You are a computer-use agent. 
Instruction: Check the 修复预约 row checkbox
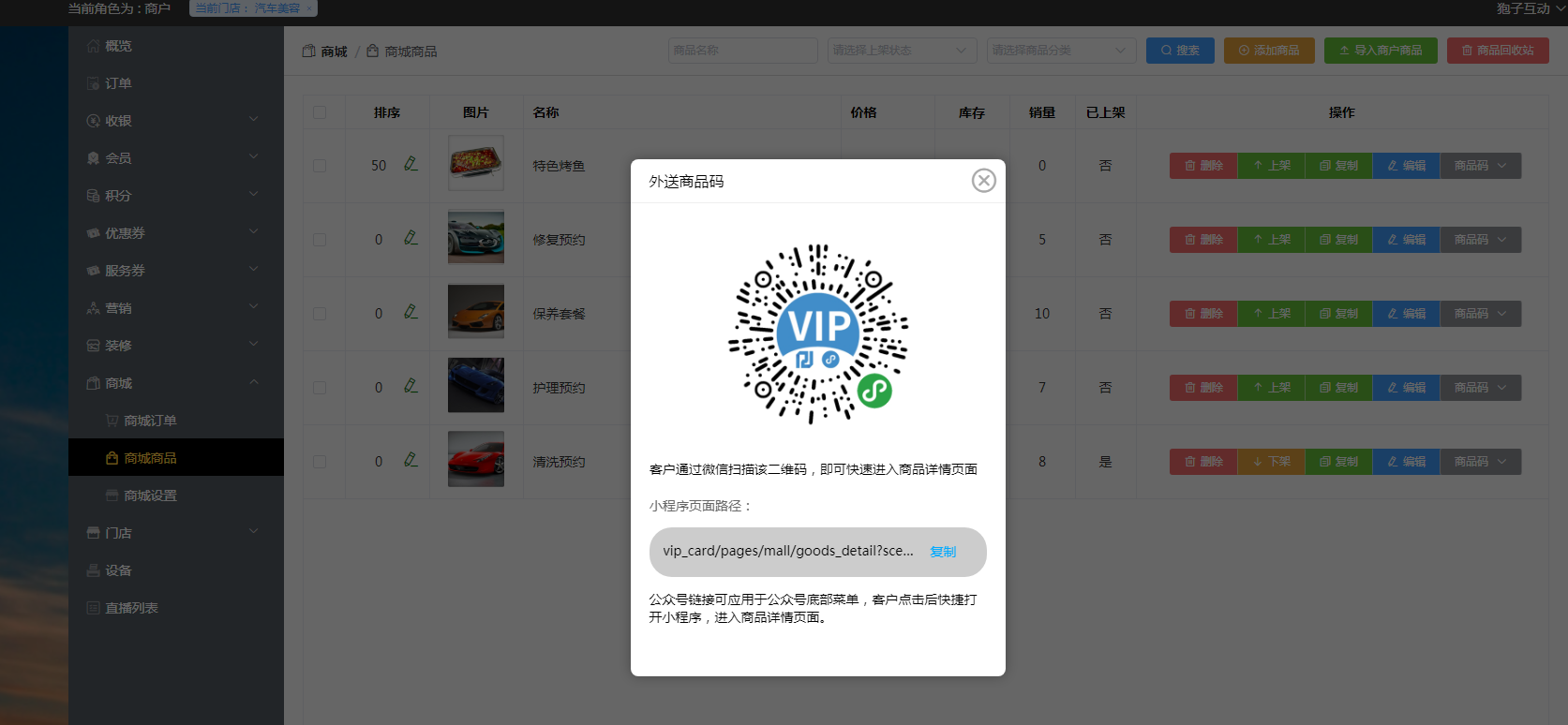[x=320, y=240]
